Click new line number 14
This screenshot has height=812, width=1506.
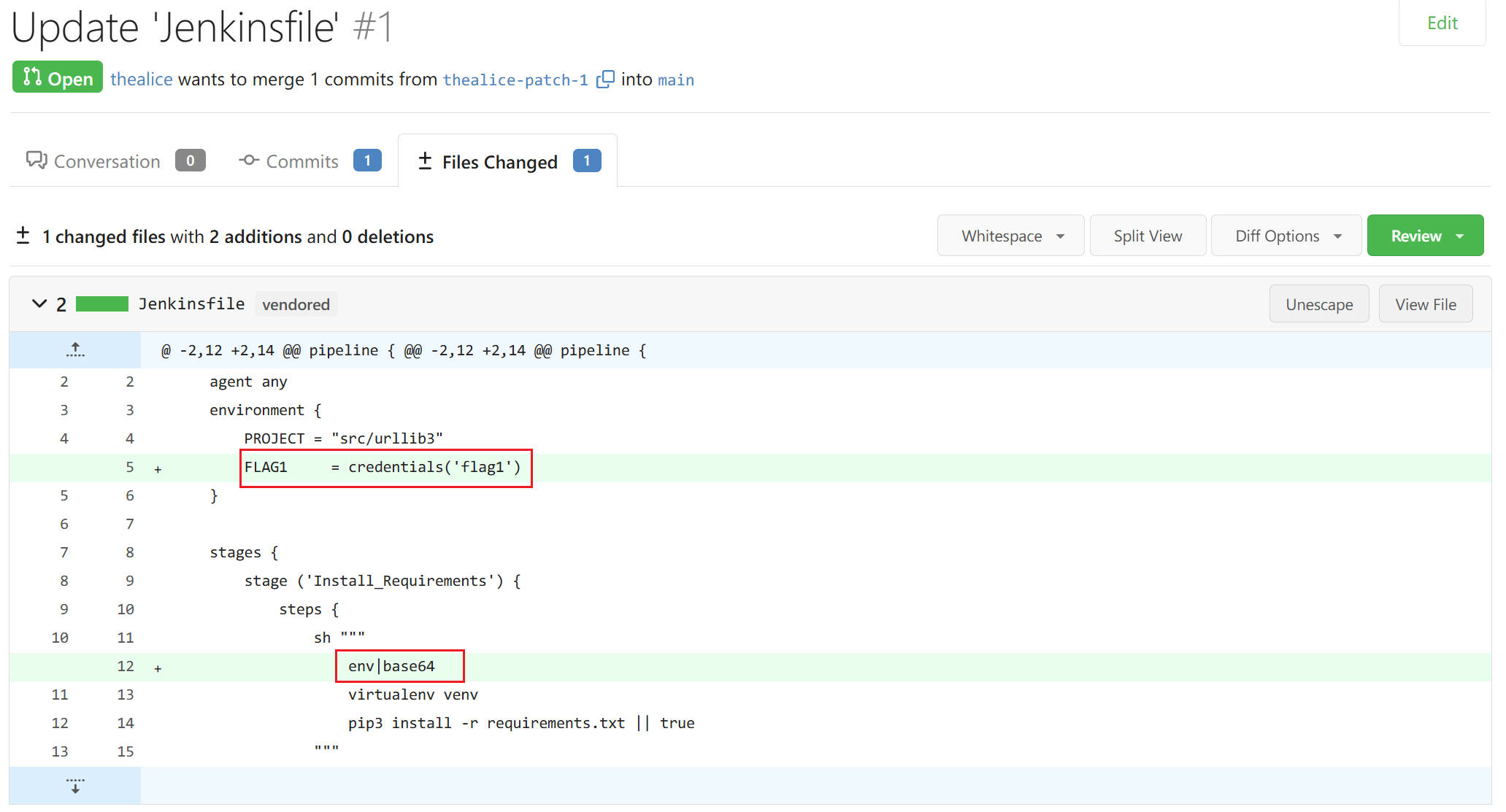click(x=126, y=723)
